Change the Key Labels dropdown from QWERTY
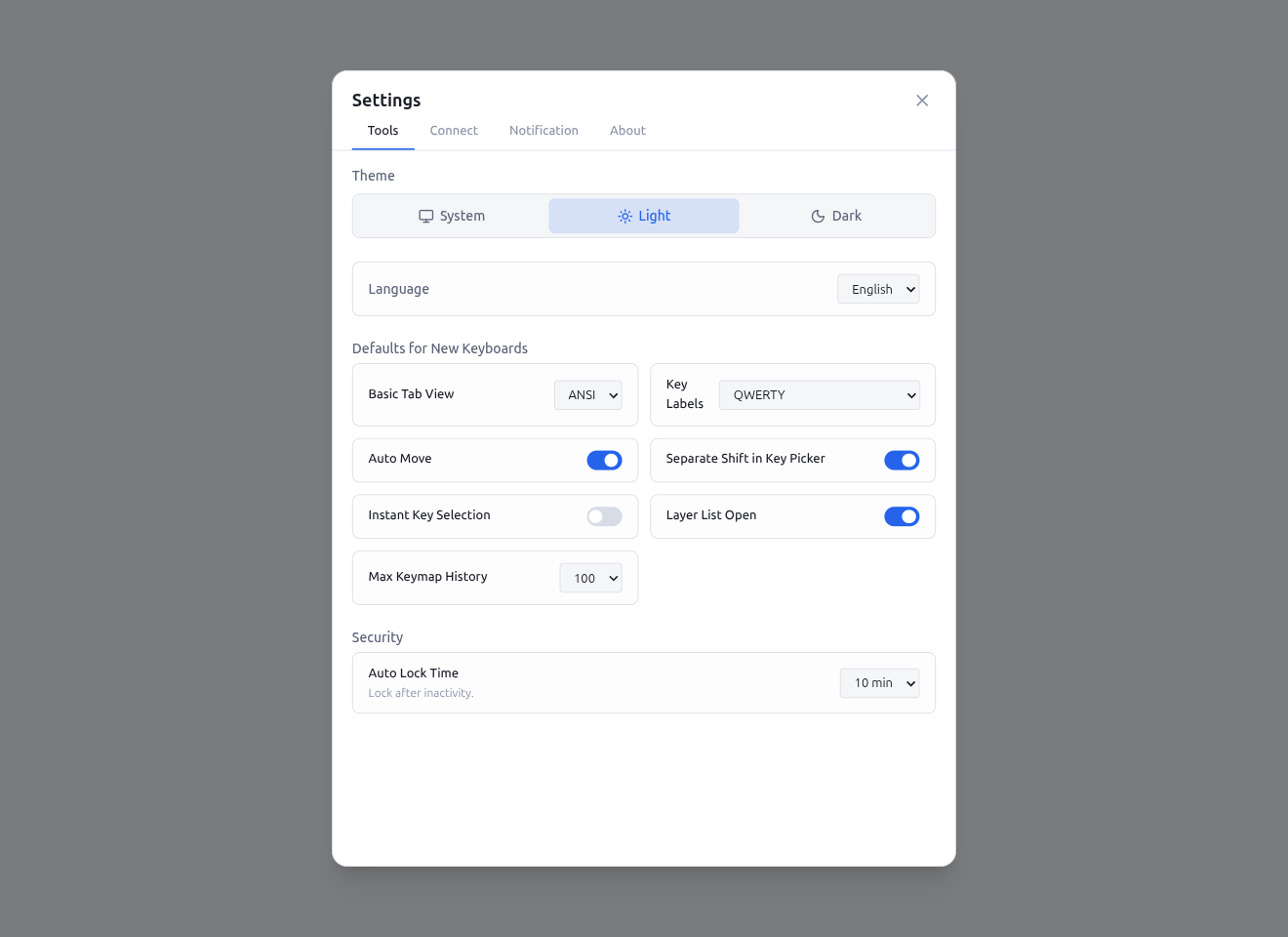 (818, 394)
